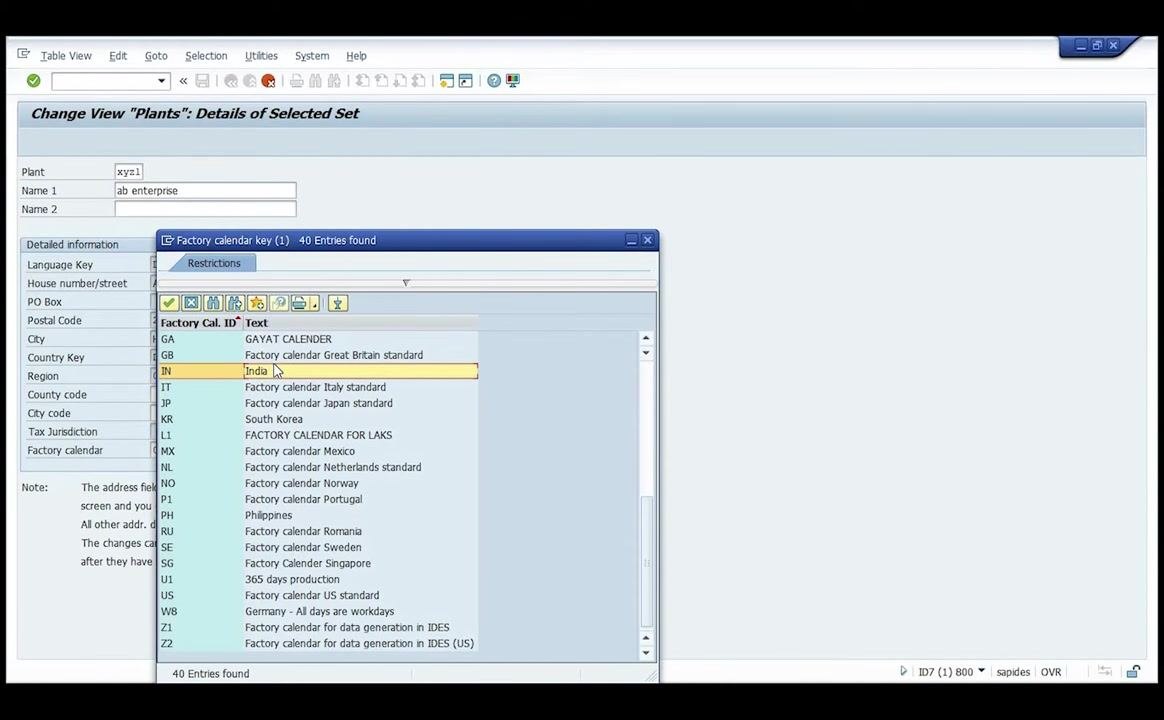The width and height of the screenshot is (1164, 720).
Task: Click the Find Next icon in main toolbar
Action: tap(334, 81)
